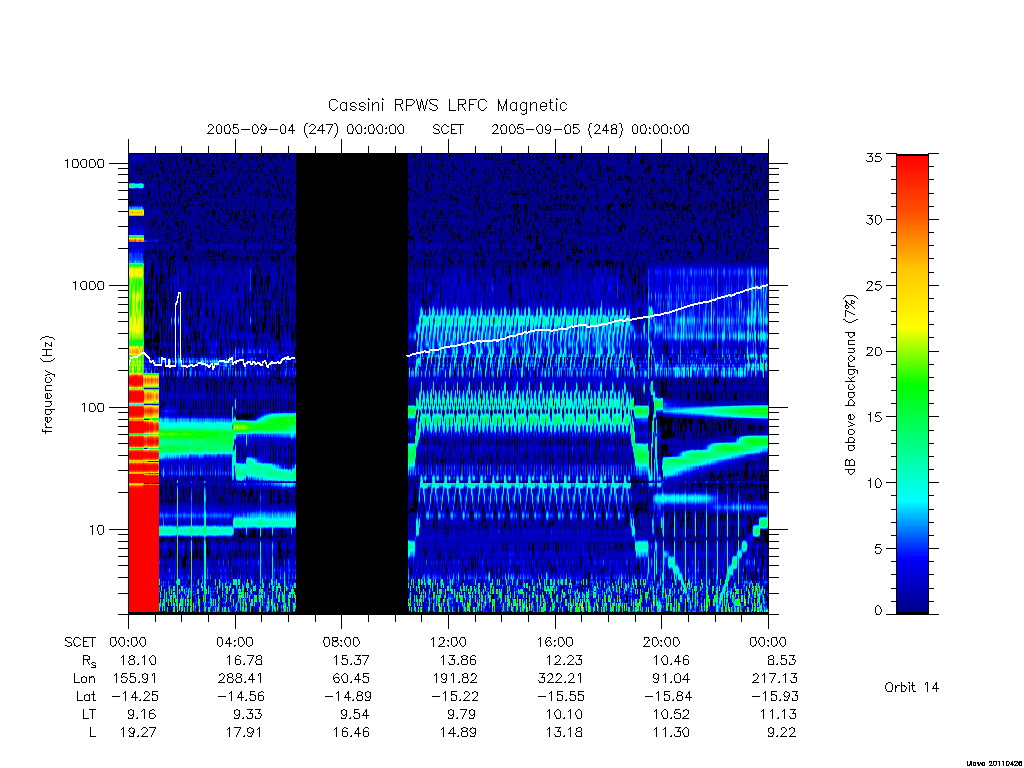This screenshot has height=768, width=1024.
Task: Click the 1000 frequency tick label
Action: (88, 285)
